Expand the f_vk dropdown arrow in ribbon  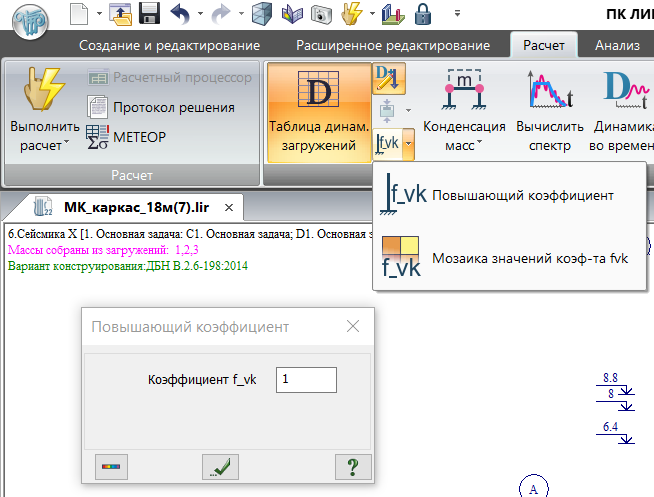(407, 145)
